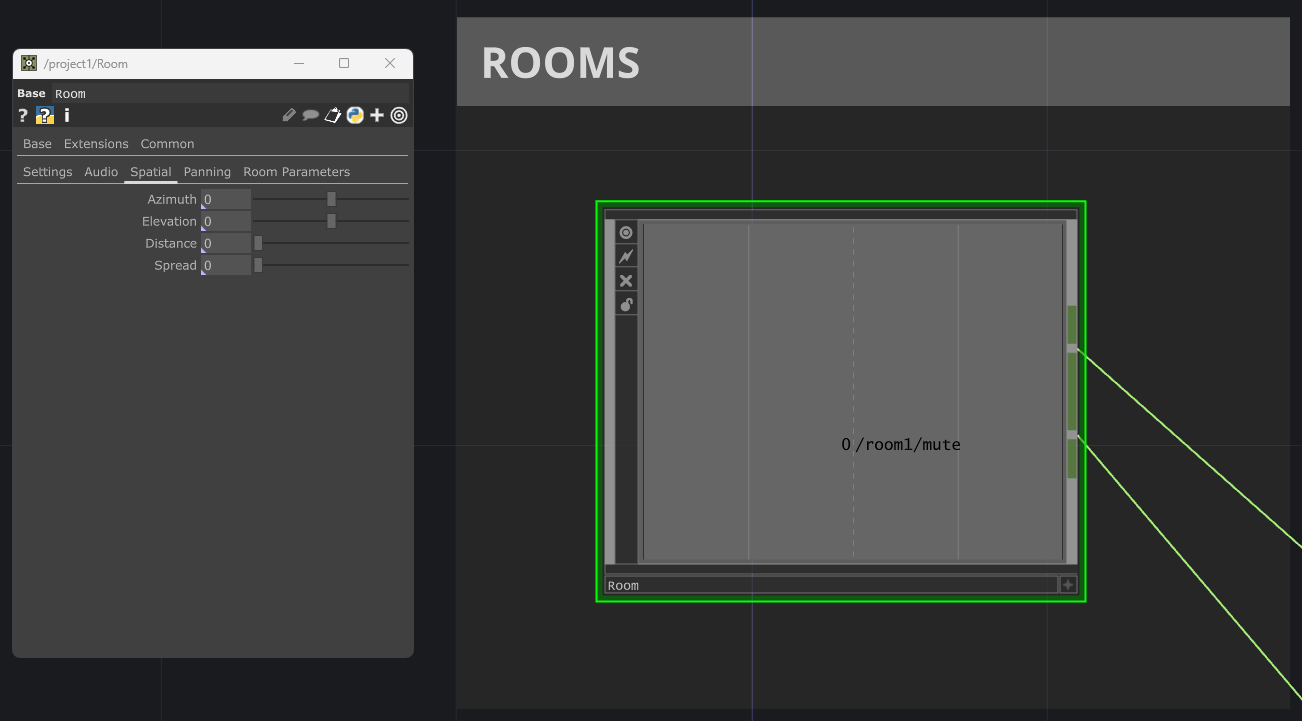This screenshot has height=721, width=1302.
Task: Show operator info via the i icon
Action: pyautogui.click(x=67, y=115)
